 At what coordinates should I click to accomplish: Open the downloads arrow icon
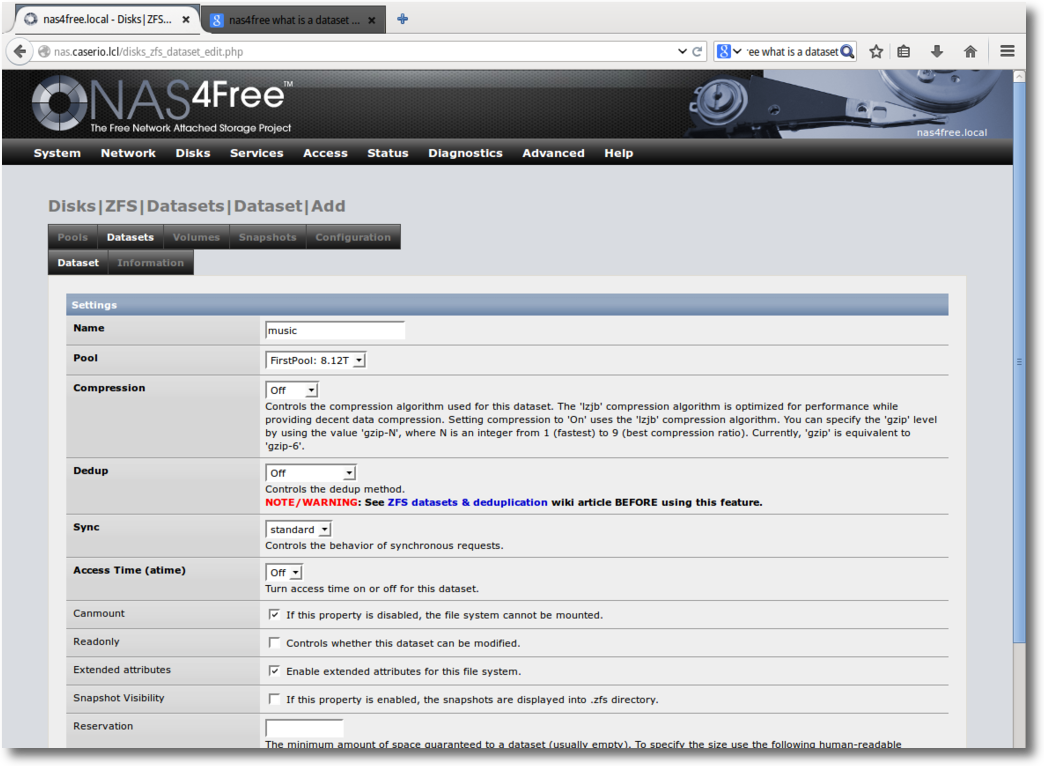tap(937, 51)
